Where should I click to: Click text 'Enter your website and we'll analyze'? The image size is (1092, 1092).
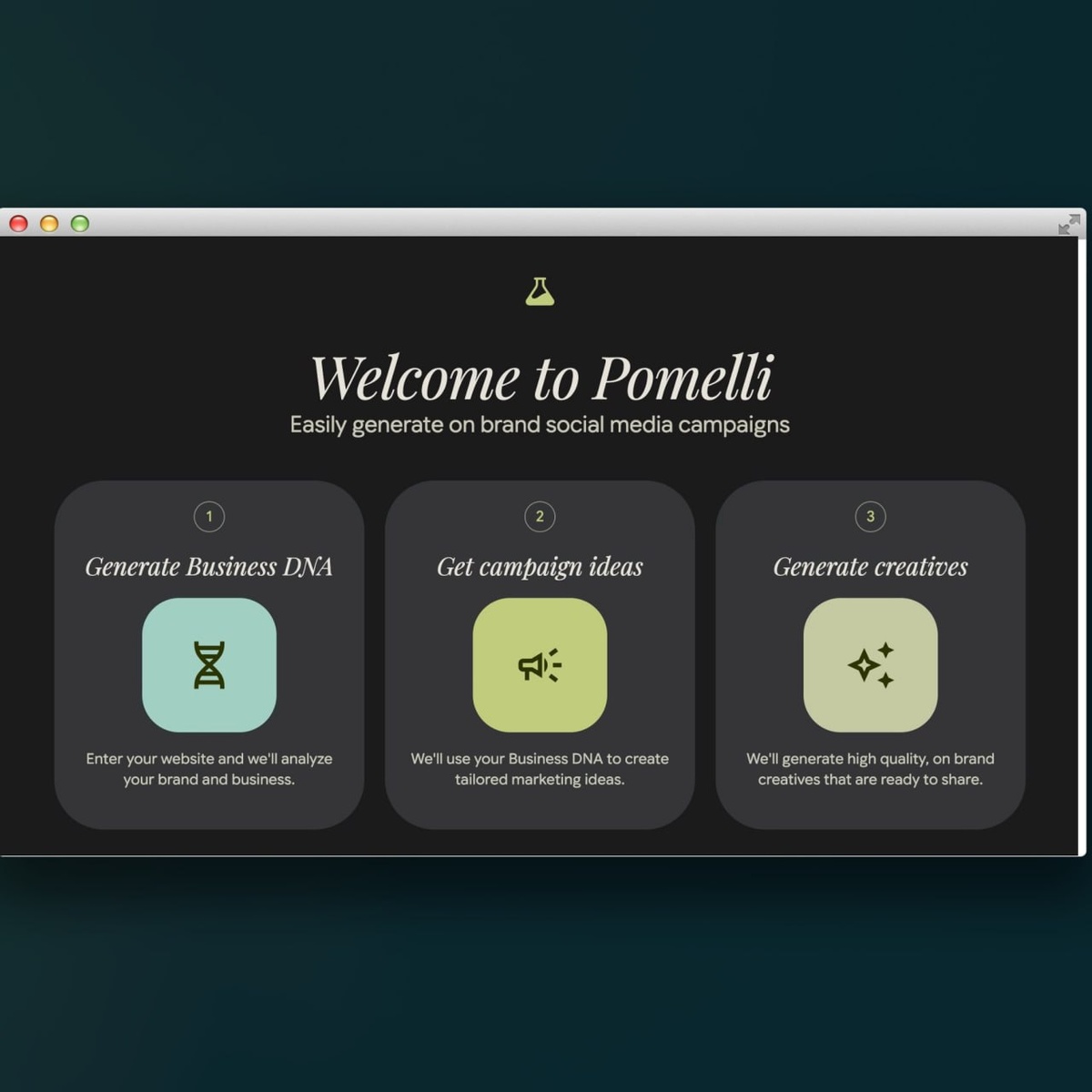click(209, 759)
